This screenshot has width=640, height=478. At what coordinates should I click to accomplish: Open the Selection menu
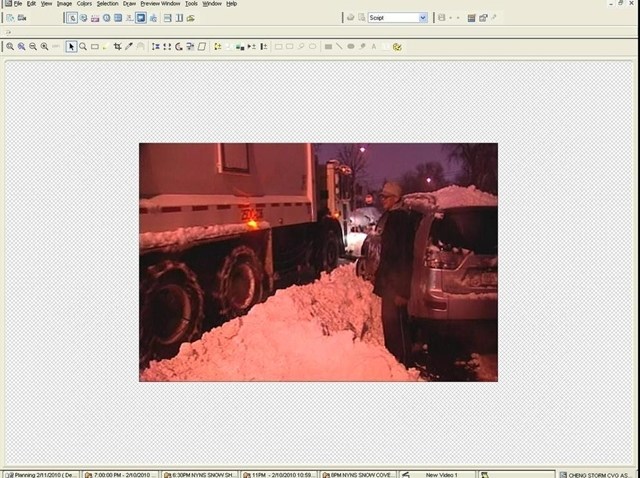point(107,4)
